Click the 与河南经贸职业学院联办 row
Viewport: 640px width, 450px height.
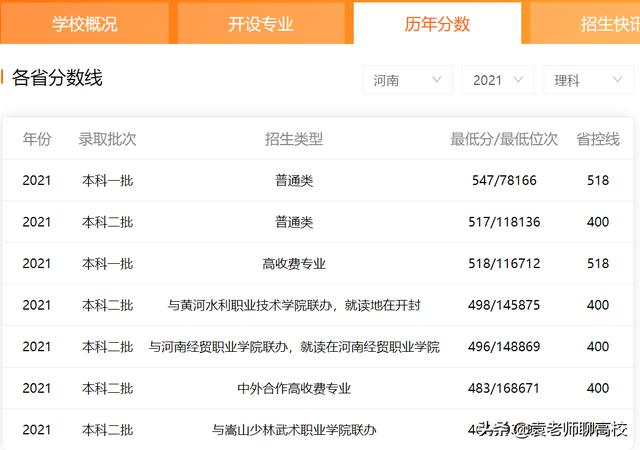pyautogui.click(x=294, y=347)
